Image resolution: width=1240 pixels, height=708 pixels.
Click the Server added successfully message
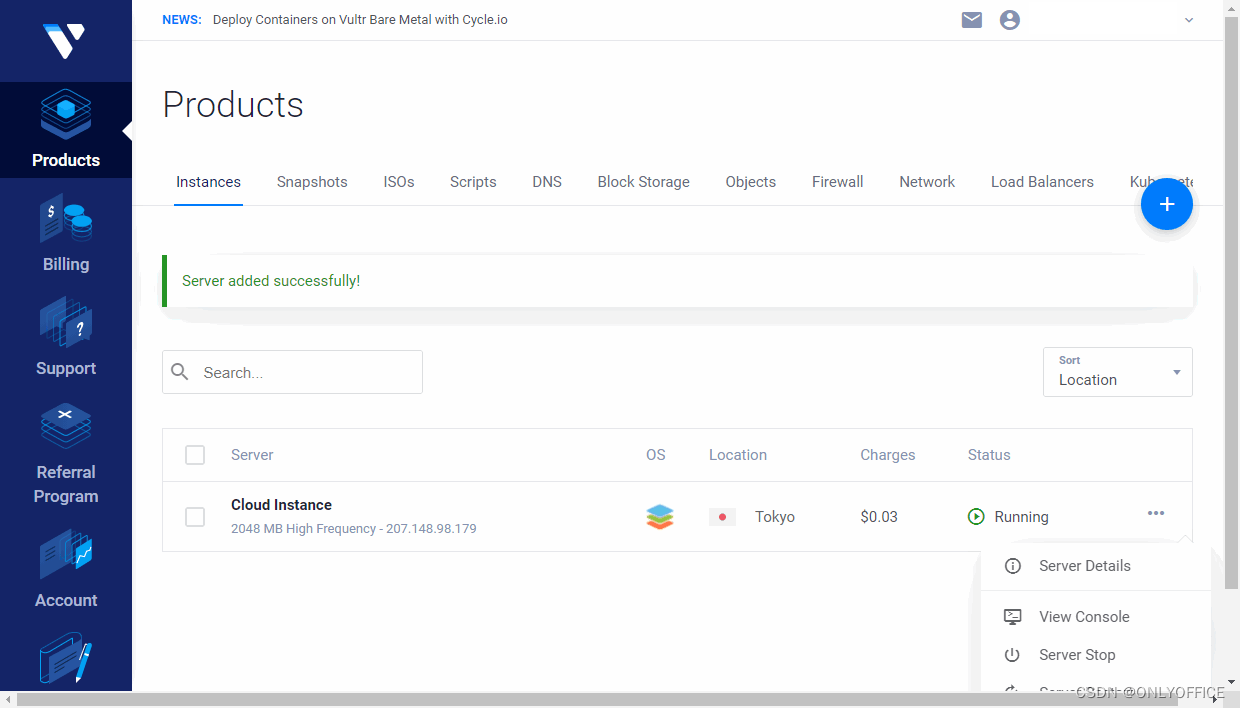click(x=271, y=281)
